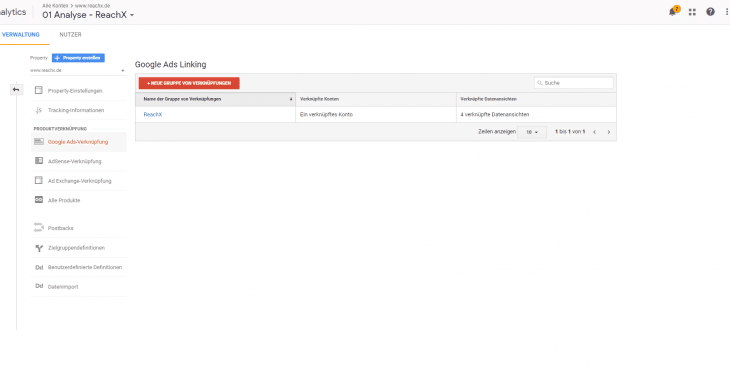Go to the previous page arrow
This screenshot has width=730, height=380.
pos(595,132)
